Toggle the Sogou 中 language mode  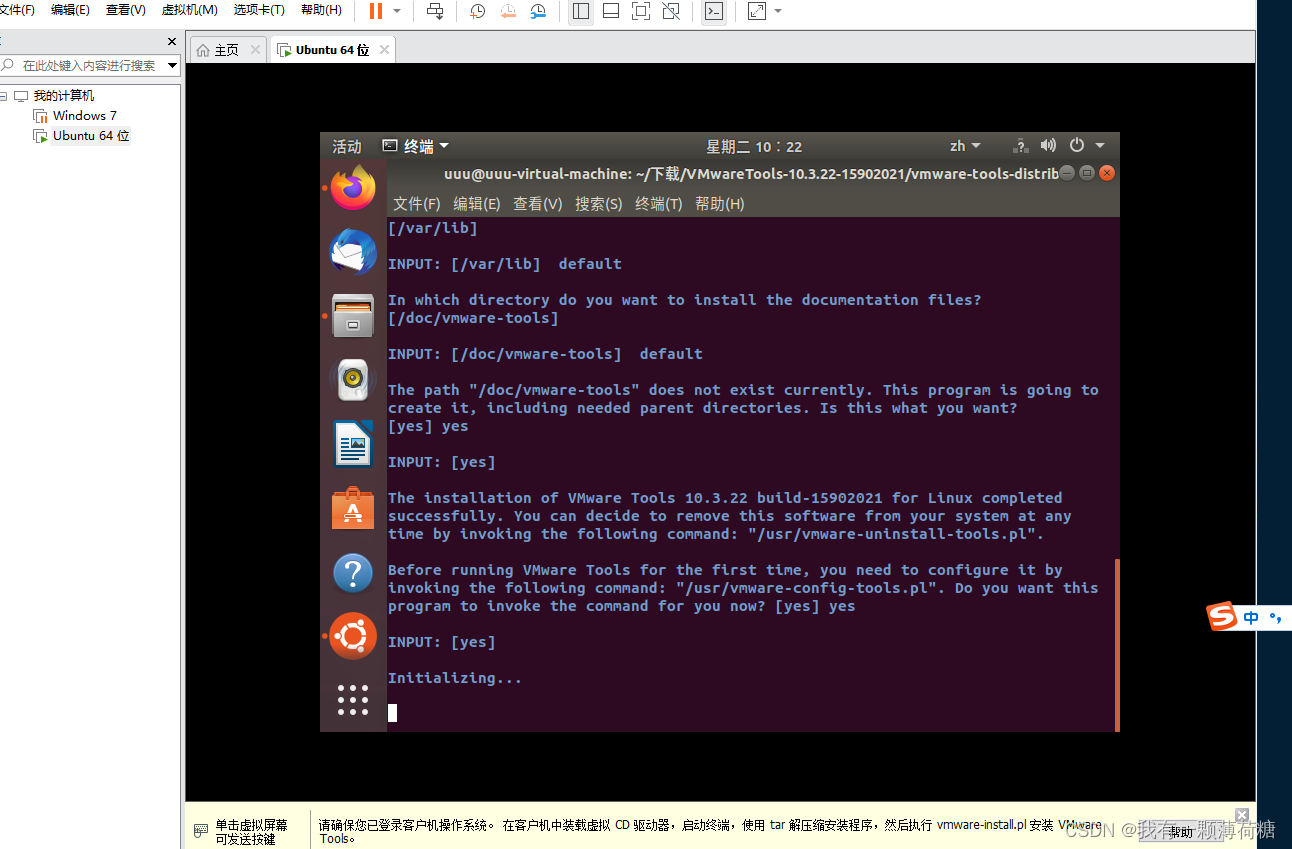pyautogui.click(x=1252, y=618)
